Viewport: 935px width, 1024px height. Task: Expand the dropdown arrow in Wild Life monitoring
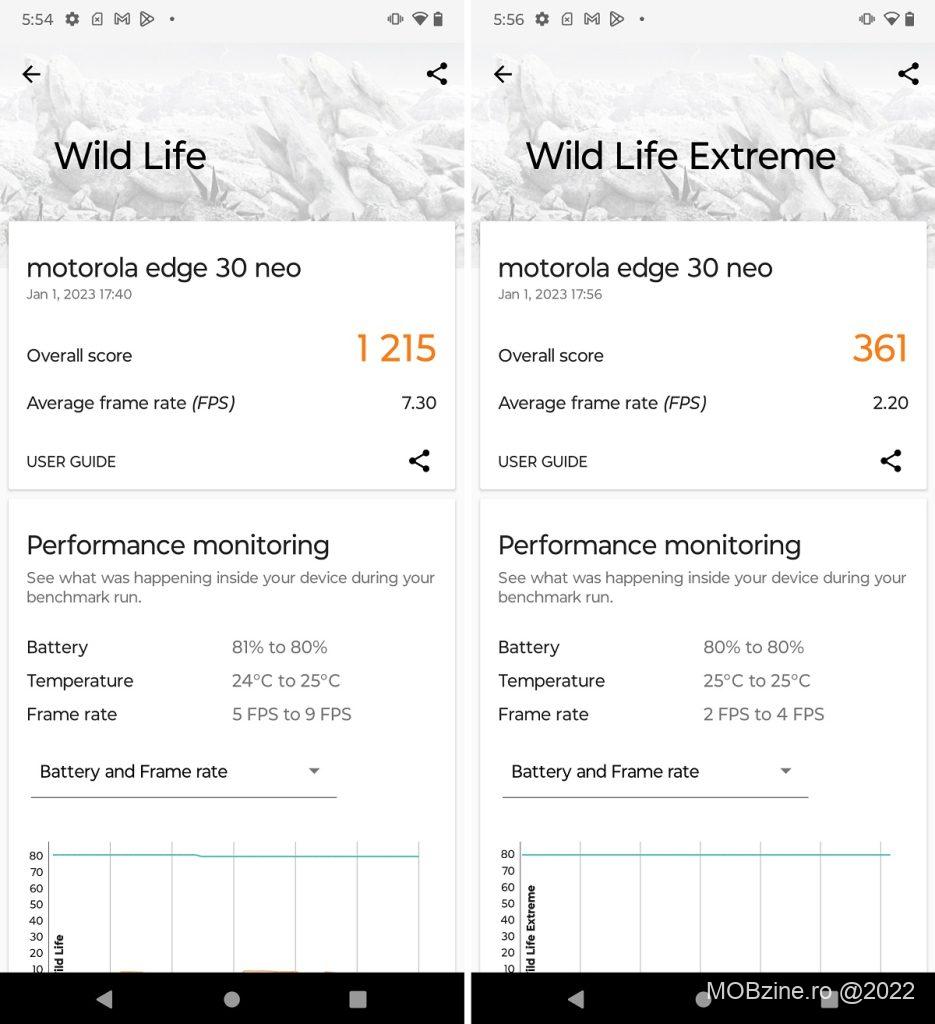pos(314,771)
